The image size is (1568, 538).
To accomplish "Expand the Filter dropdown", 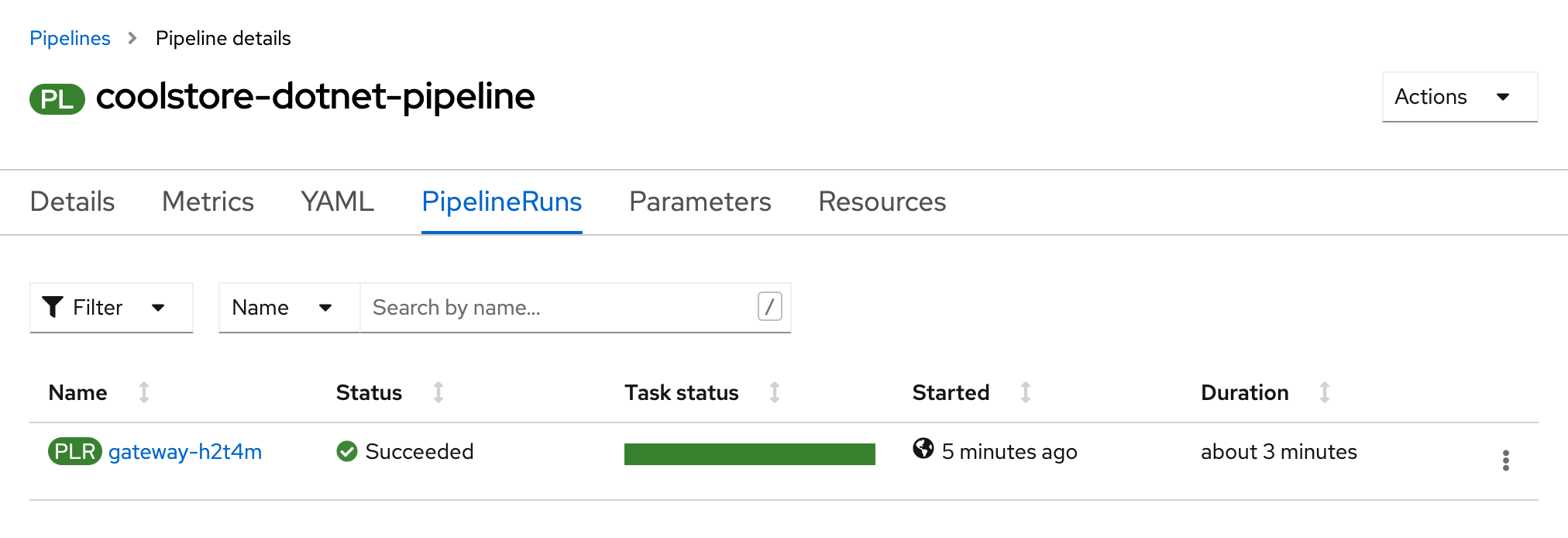I will click(111, 308).
